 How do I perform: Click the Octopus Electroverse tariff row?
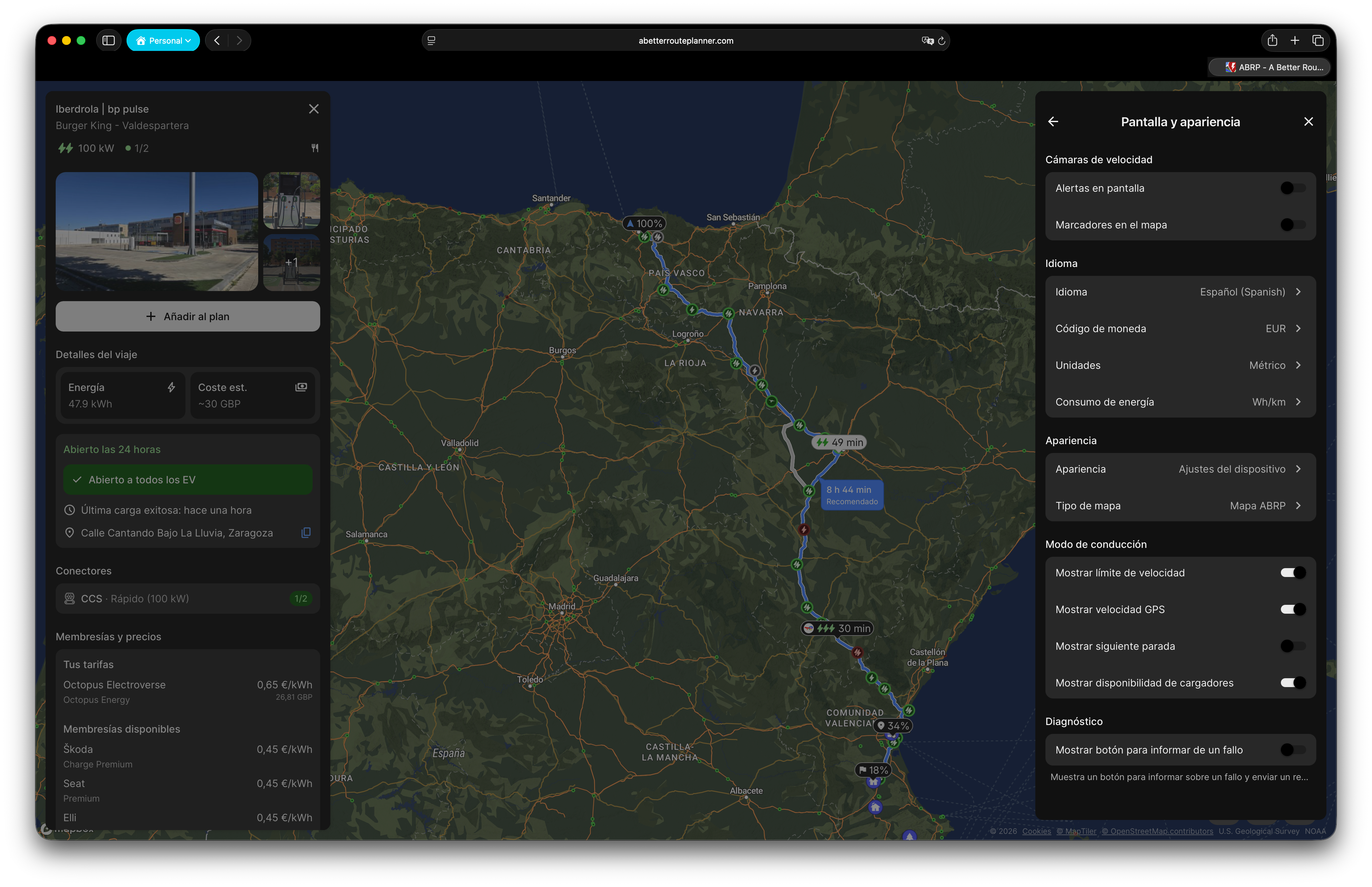[x=188, y=691]
